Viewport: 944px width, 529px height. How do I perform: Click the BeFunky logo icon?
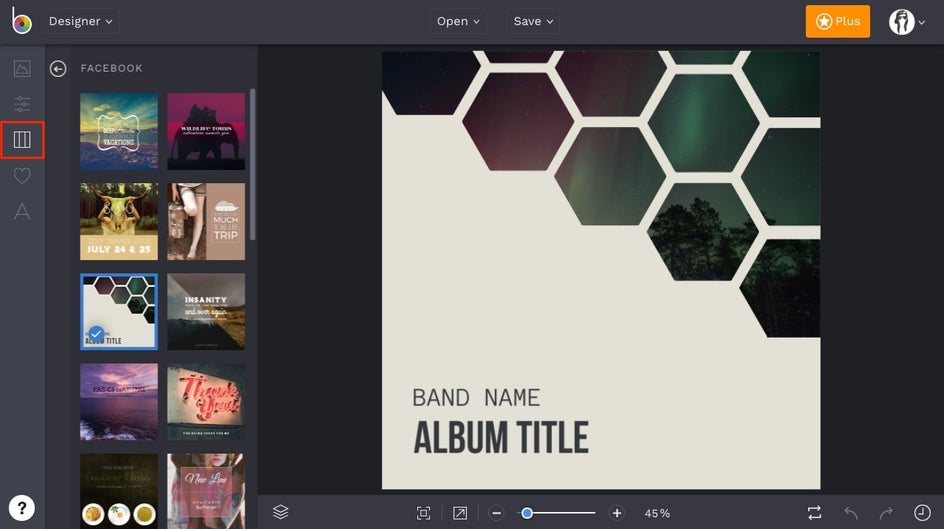[x=22, y=21]
